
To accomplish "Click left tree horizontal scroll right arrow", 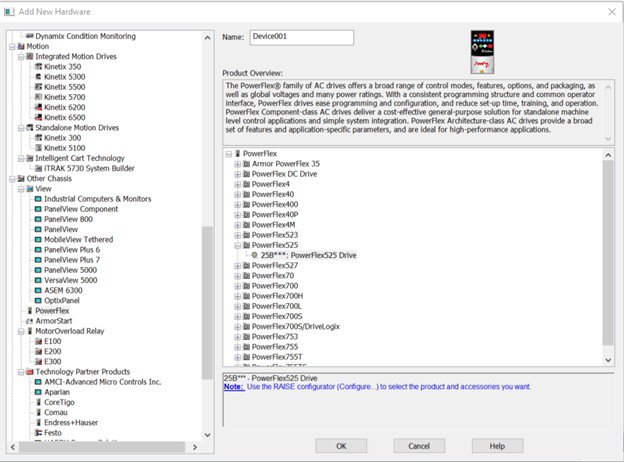I will point(195,447).
